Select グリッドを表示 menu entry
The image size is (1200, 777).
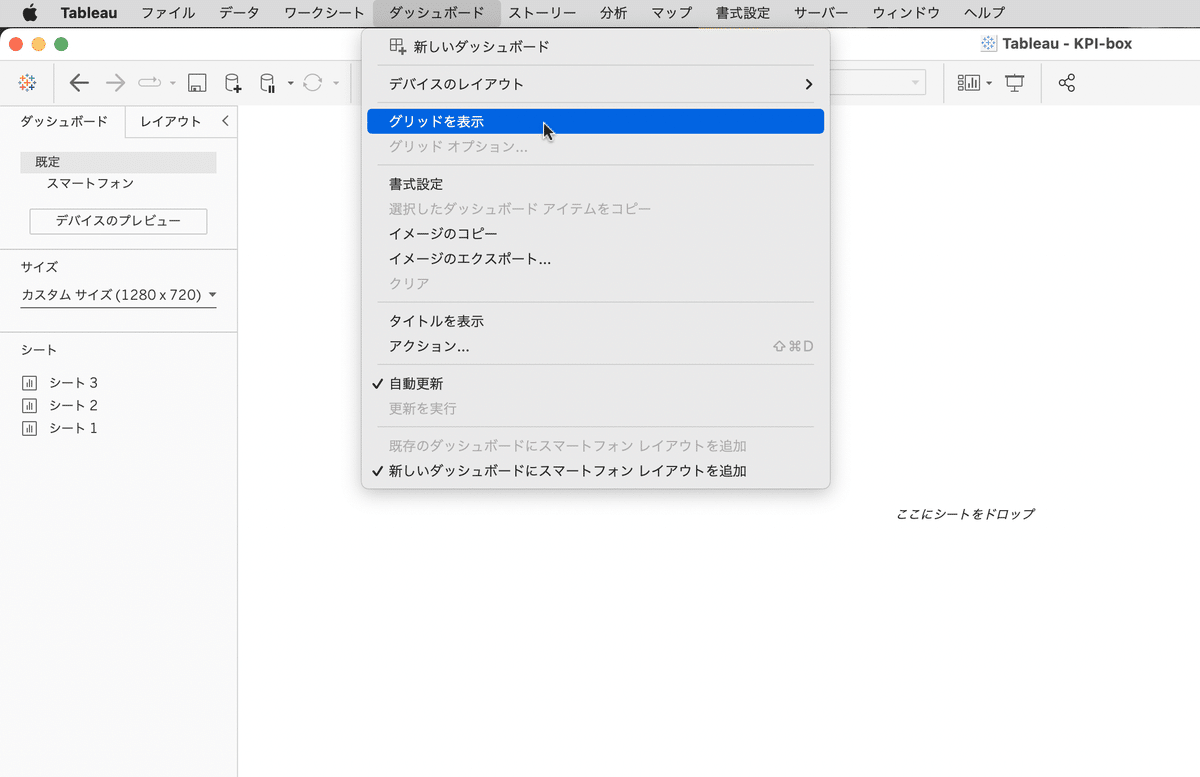(x=595, y=121)
